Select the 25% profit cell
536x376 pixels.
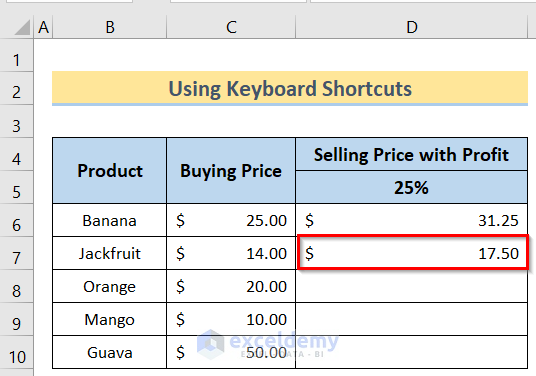pos(412,187)
